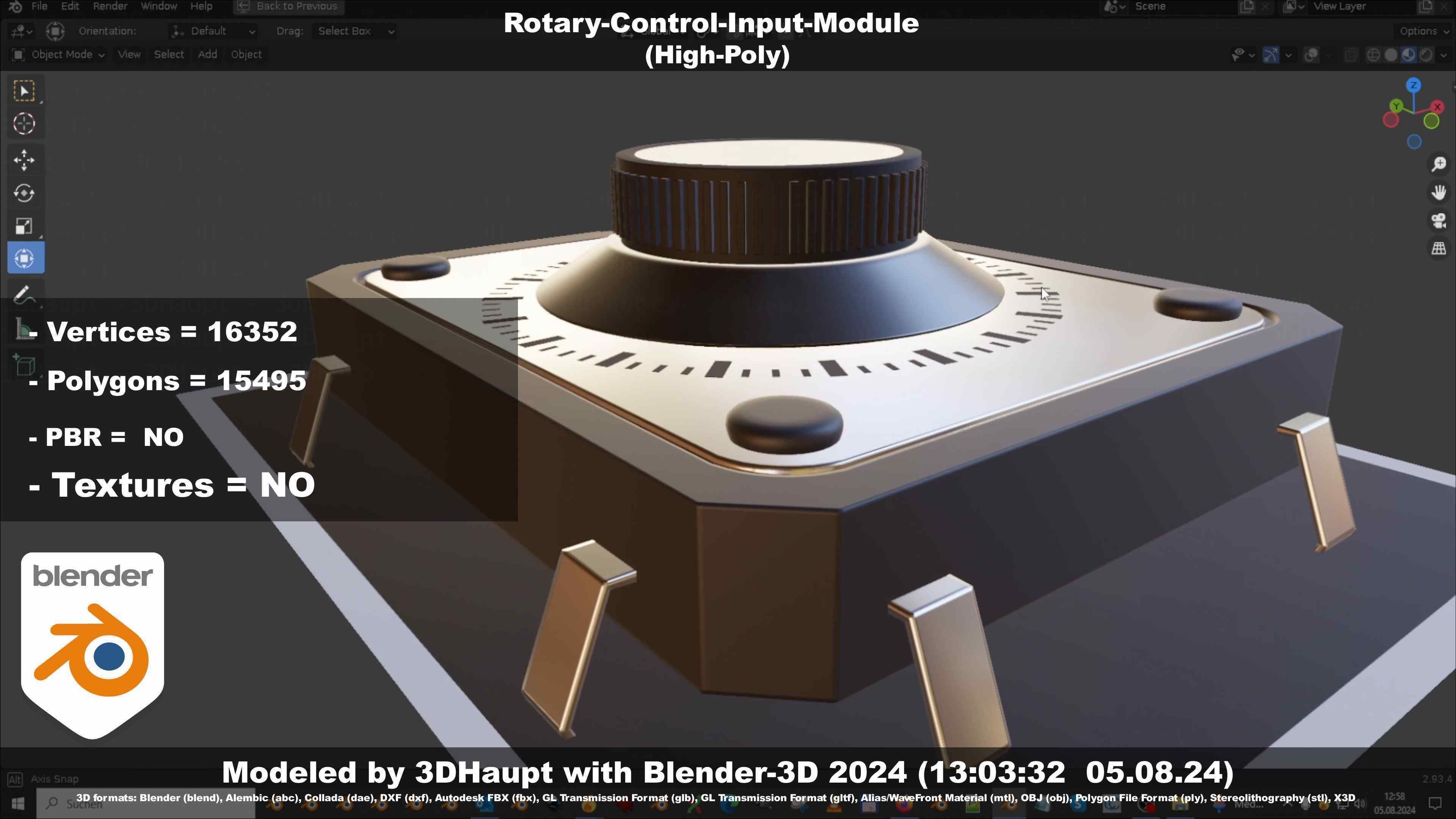Switch to Material Preview shading
1456x819 pixels.
coord(1409,55)
